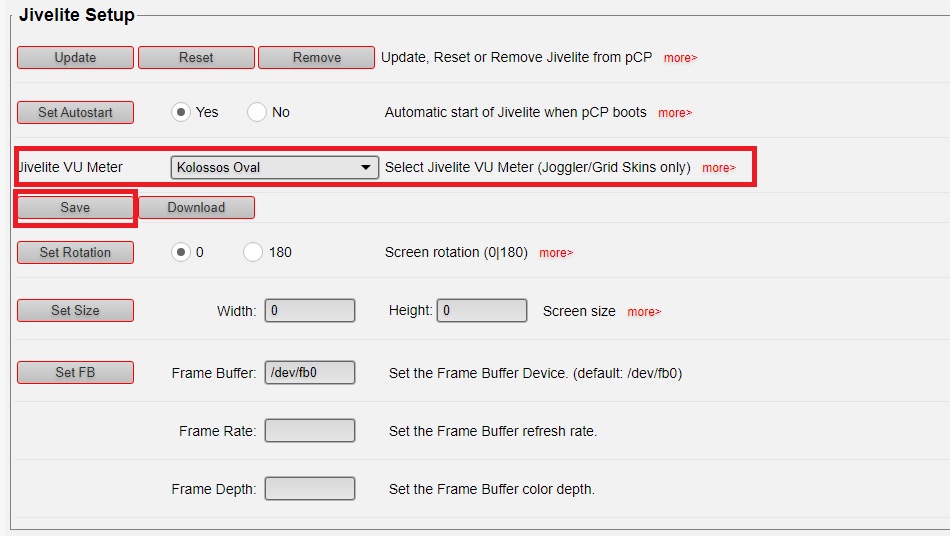Select No for Jivelite autostart

pyautogui.click(x=257, y=112)
